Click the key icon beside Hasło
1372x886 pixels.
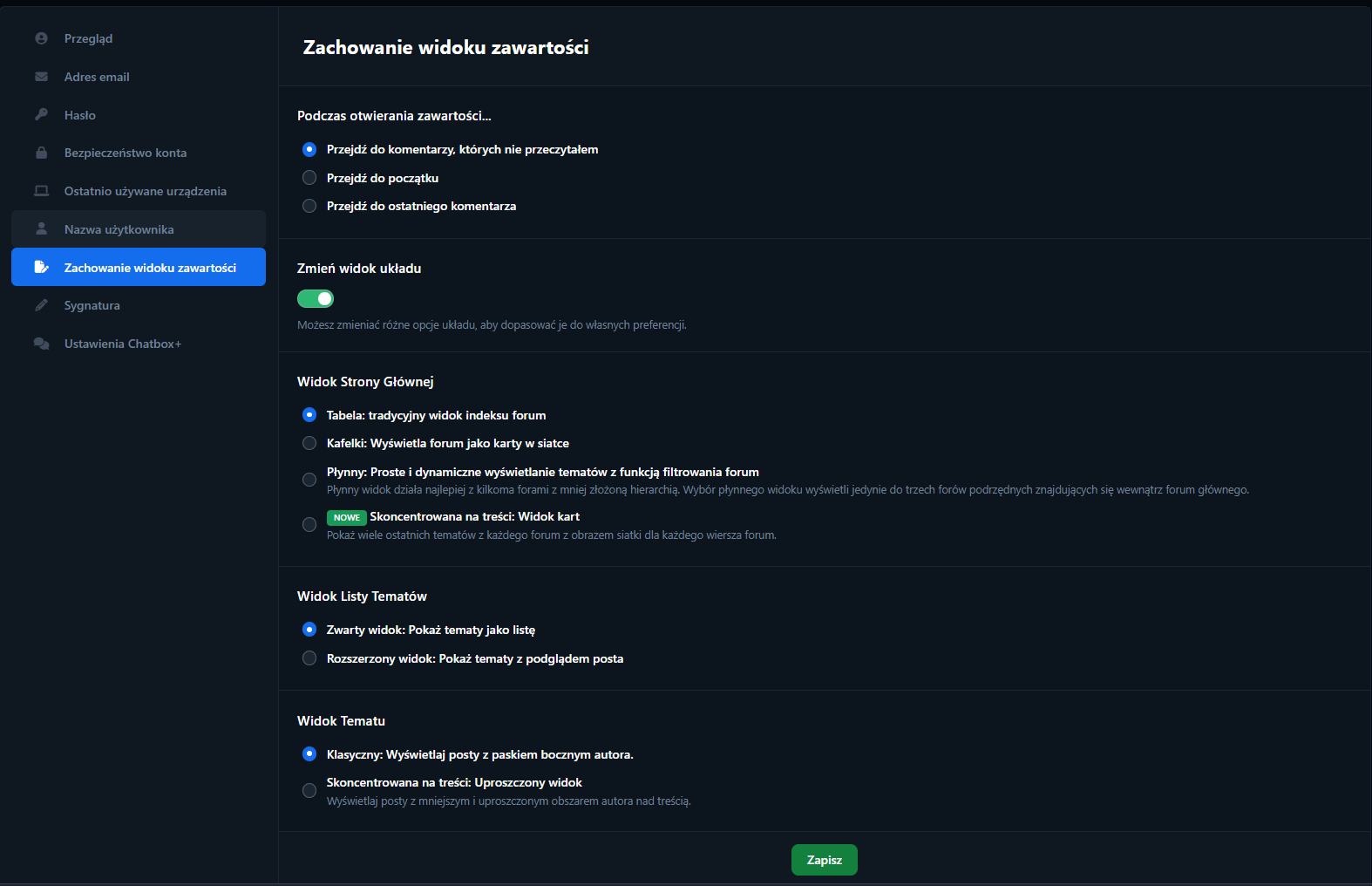click(x=41, y=115)
